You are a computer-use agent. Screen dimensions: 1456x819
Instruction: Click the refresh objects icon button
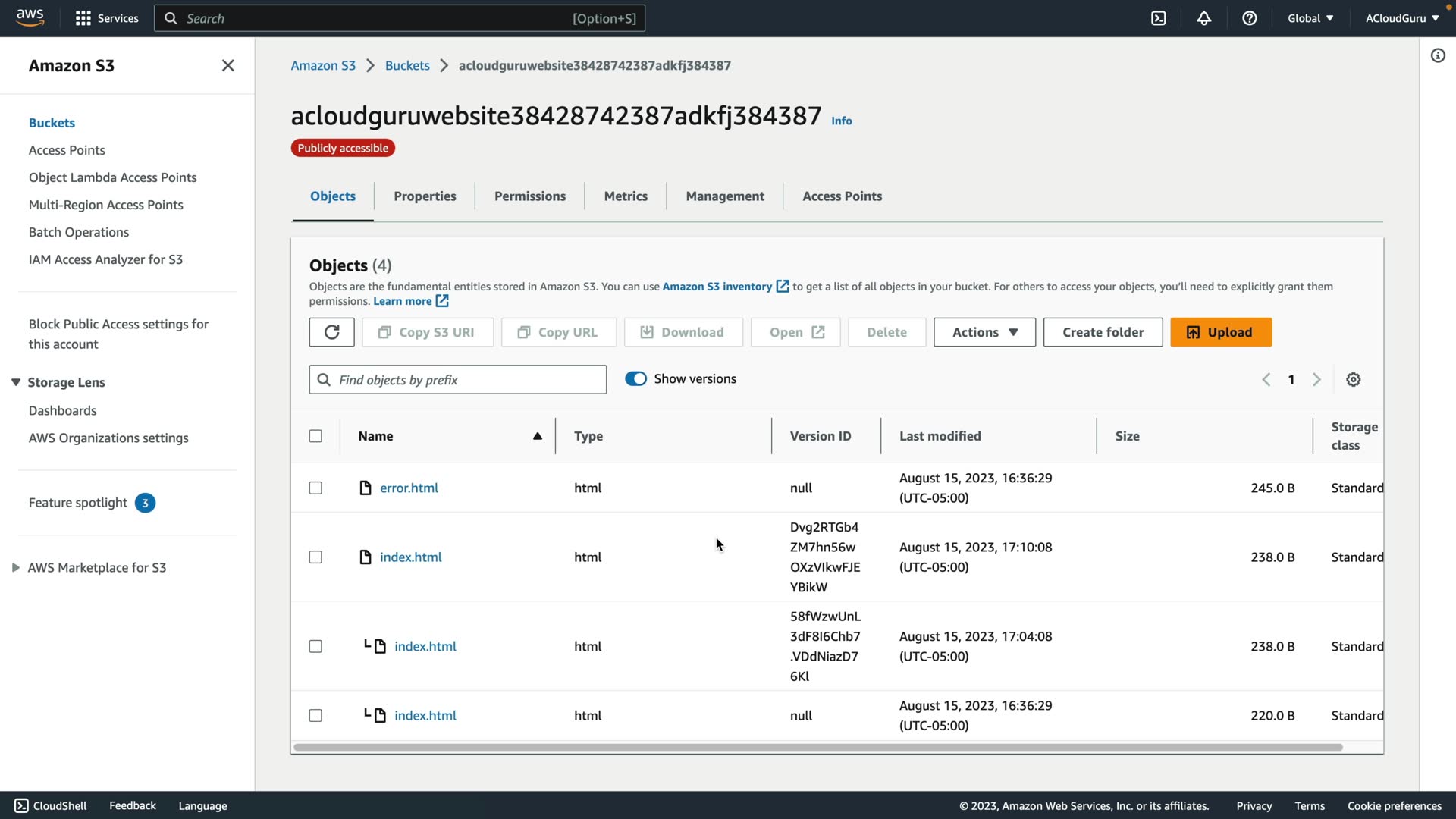click(x=331, y=332)
